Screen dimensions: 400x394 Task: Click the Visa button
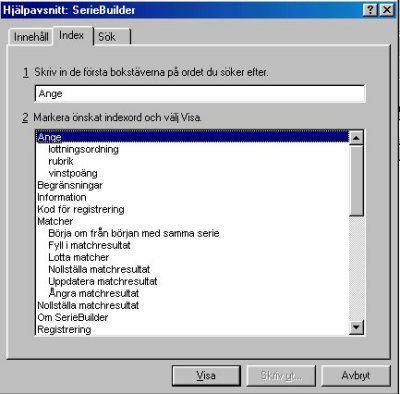point(206,376)
